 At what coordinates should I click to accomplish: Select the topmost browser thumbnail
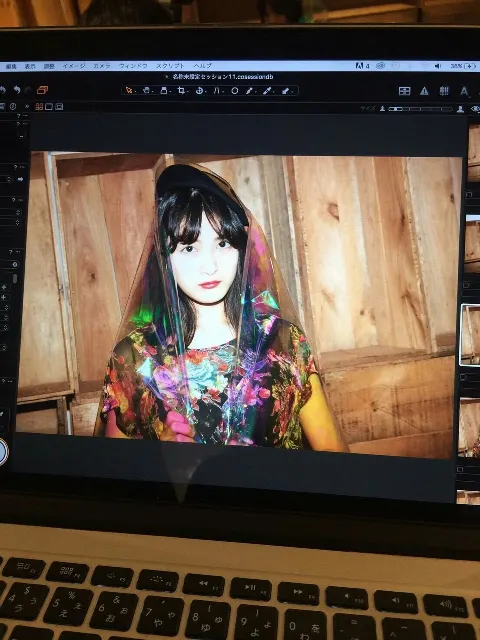point(473,153)
